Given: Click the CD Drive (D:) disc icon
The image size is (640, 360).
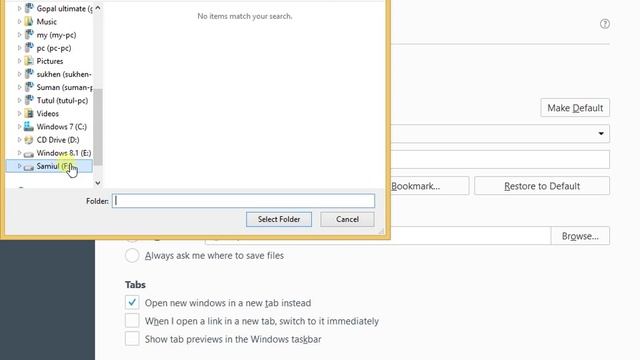Looking at the screenshot, I should coord(29,140).
